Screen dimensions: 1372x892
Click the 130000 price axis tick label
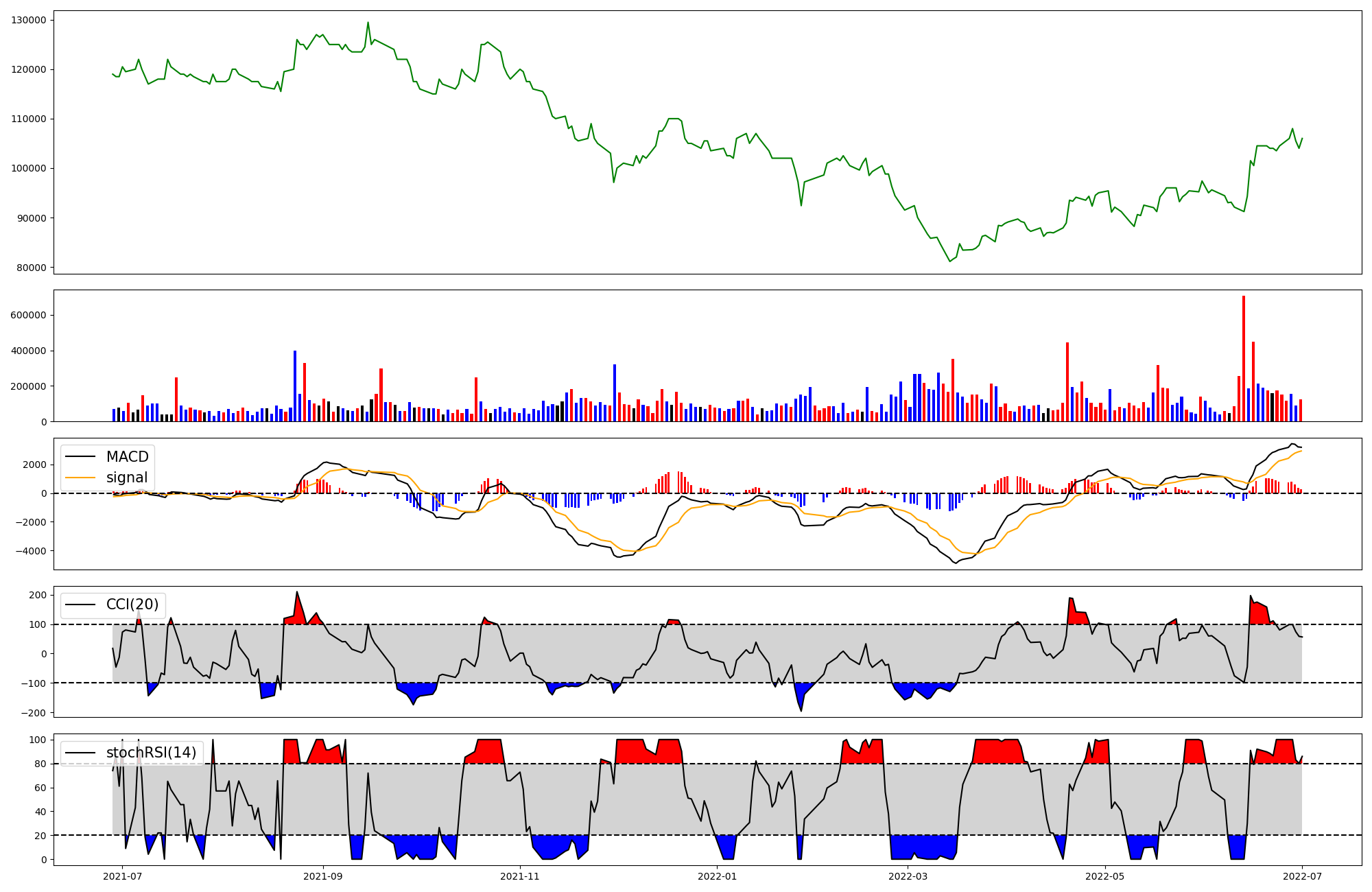29,20
